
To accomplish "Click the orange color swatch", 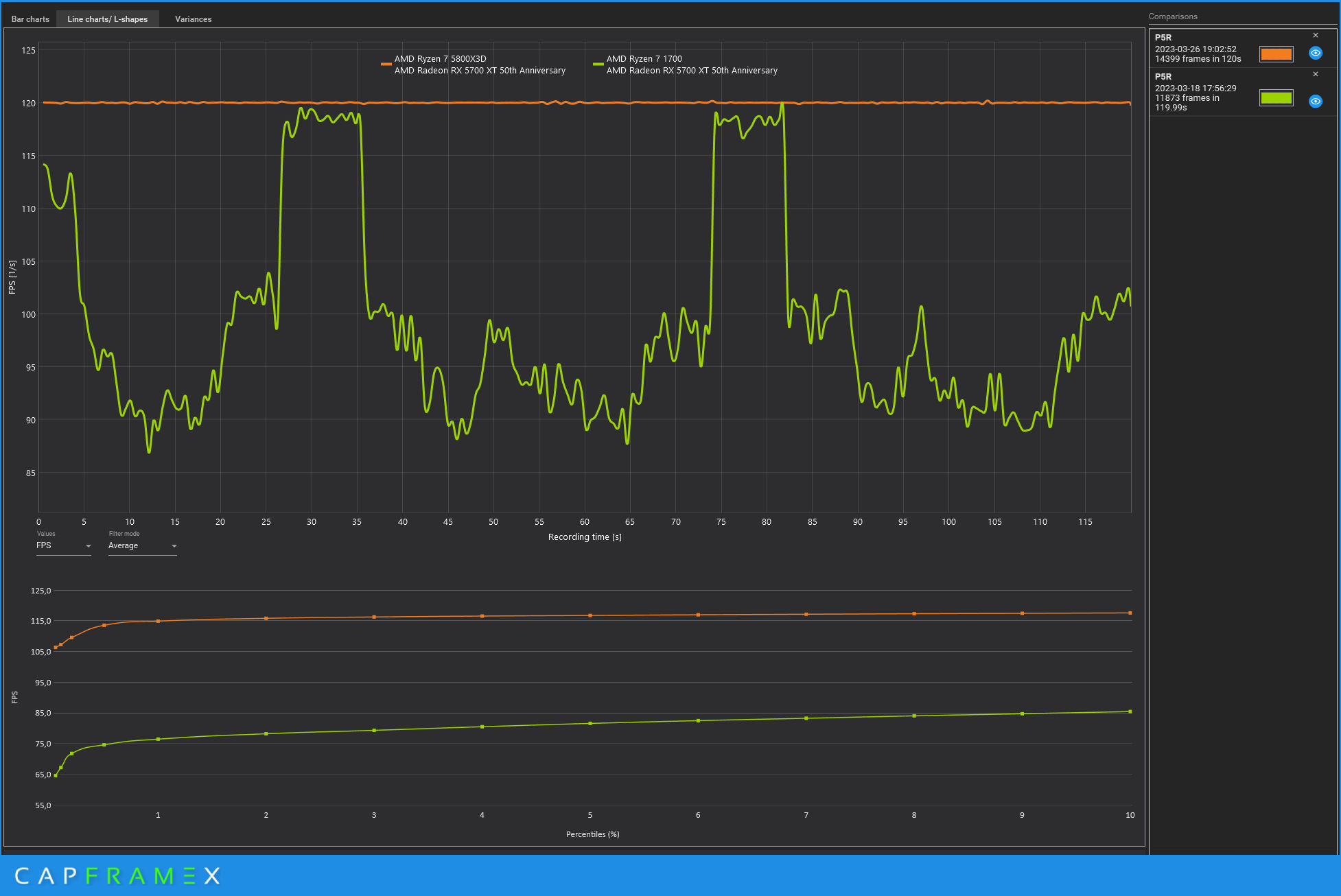I will click(1276, 54).
